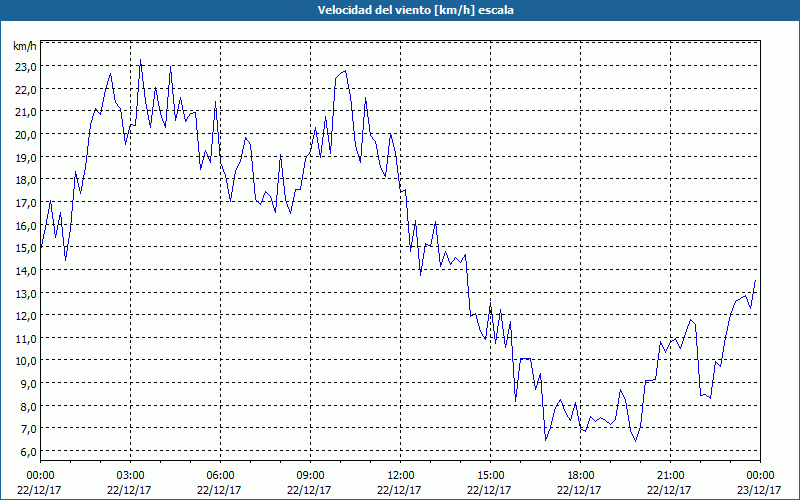Viewport: 800px width, 500px height.
Task: Click the '03:00' time axis label
Action: coord(130,476)
